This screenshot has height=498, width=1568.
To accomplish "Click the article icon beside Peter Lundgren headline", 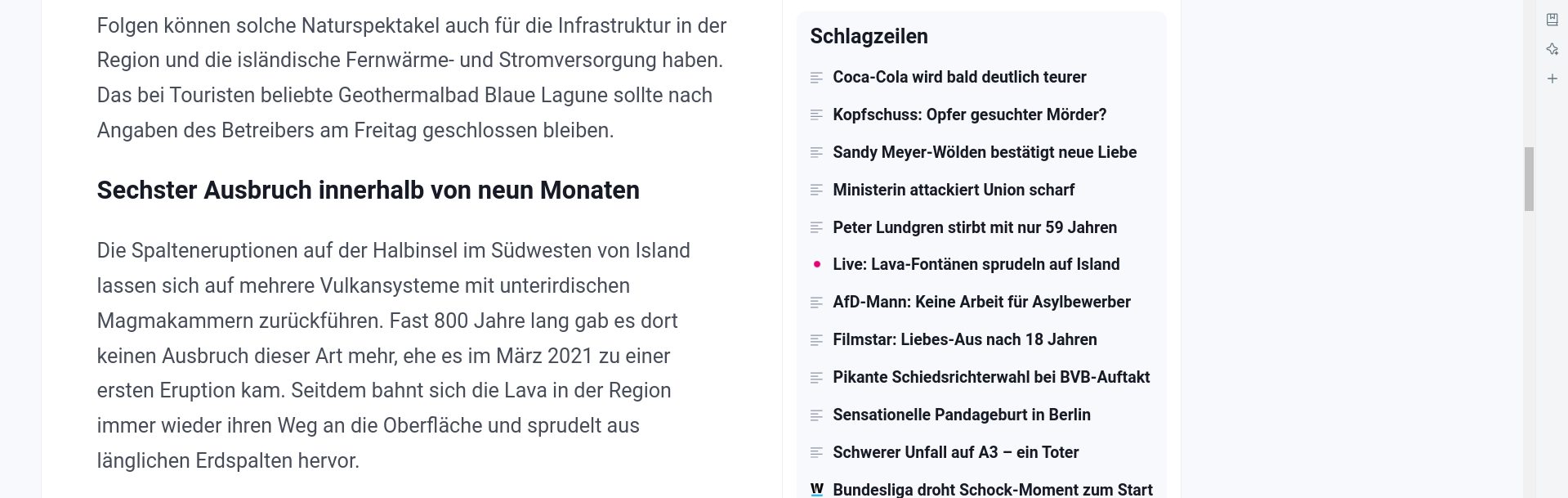I will tap(816, 228).
